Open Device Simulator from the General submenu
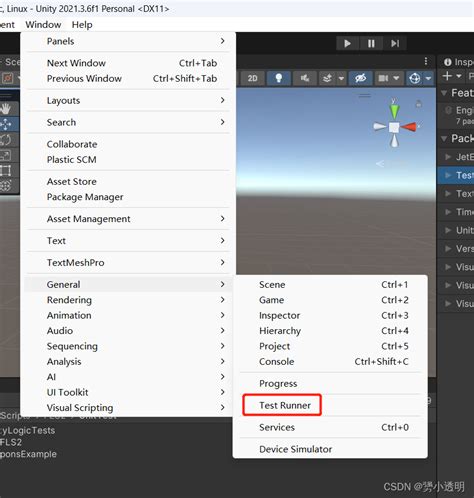This screenshot has width=474, height=498. tap(330, 449)
